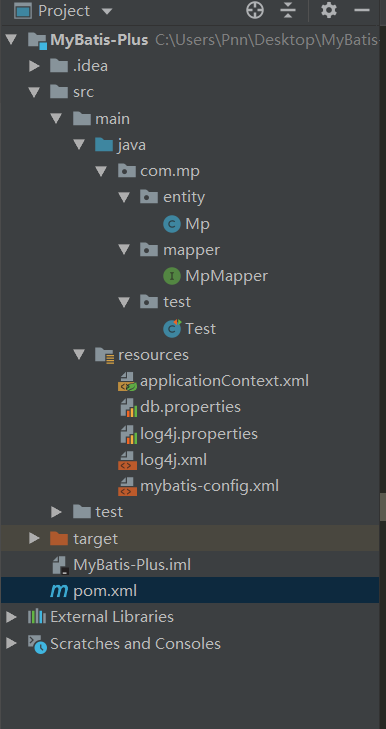Screen dimensions: 386x729
Task: Expand the External Libraries arrow
Action: point(12,617)
